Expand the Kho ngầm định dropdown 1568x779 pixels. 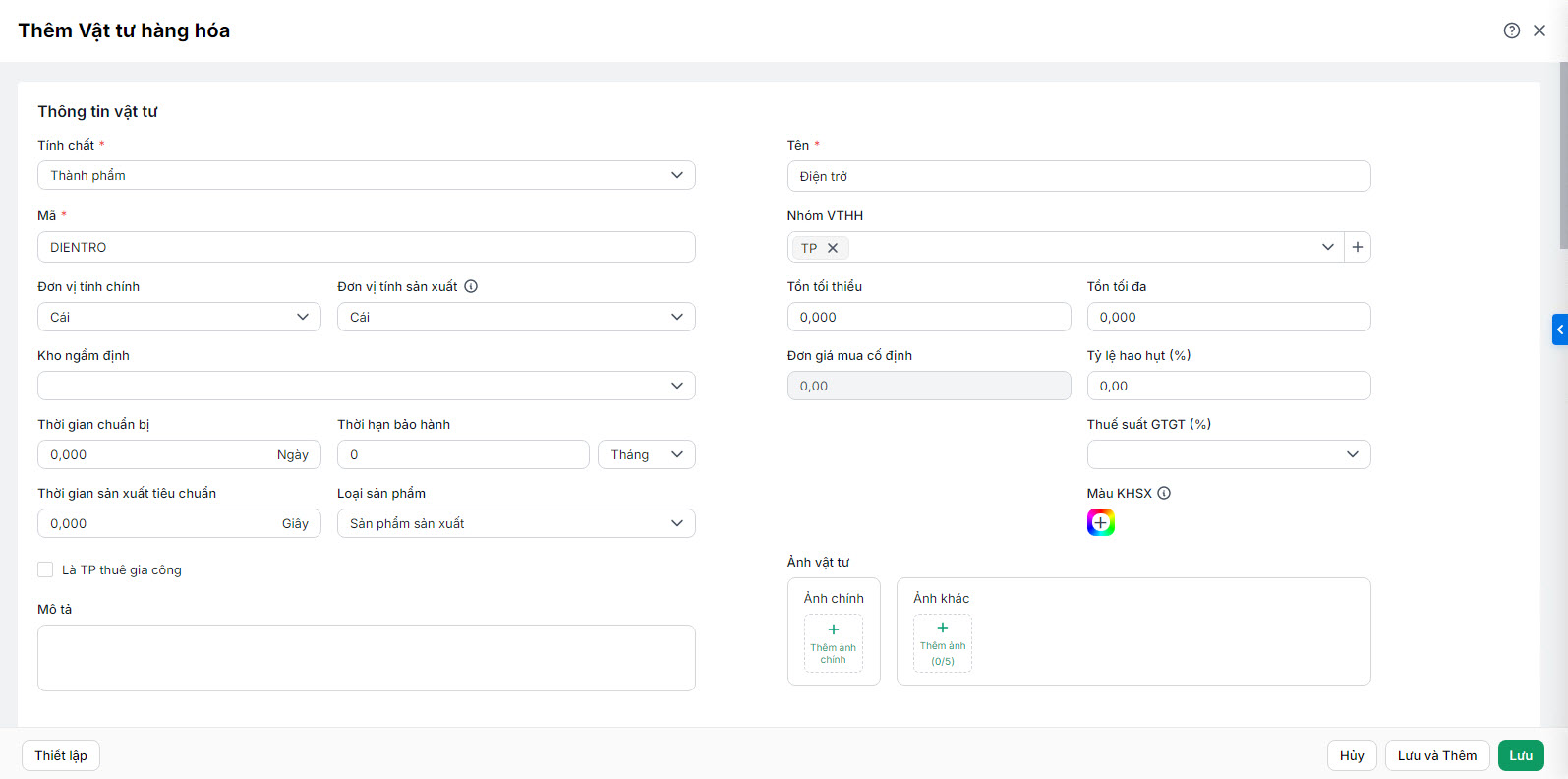367,386
